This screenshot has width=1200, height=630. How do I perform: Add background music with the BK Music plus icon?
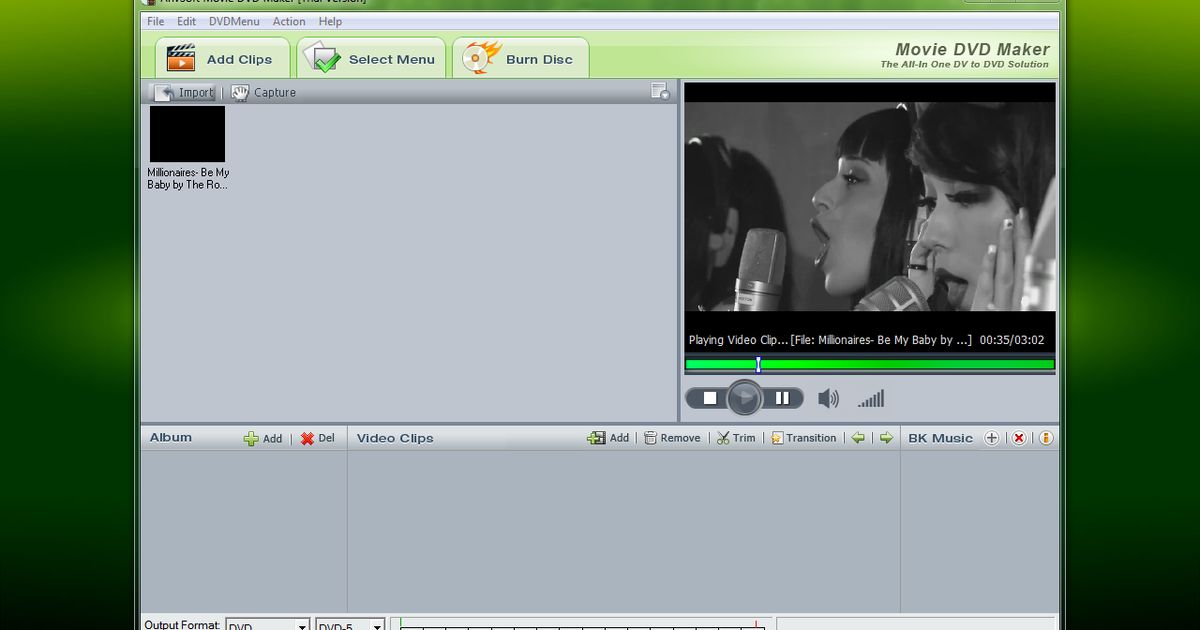(992, 438)
